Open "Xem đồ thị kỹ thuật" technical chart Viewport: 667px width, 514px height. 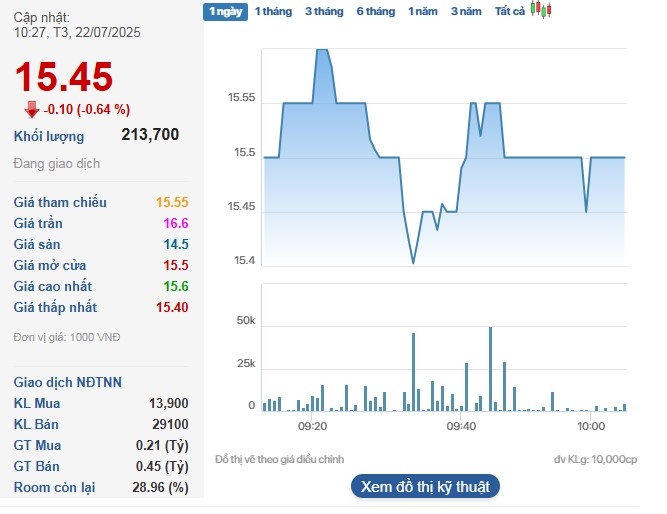click(425, 487)
